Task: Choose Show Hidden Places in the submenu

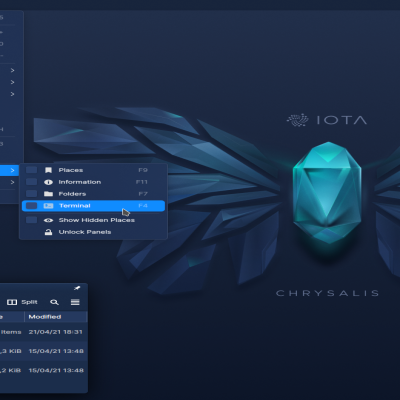Action: pyautogui.click(x=93, y=220)
